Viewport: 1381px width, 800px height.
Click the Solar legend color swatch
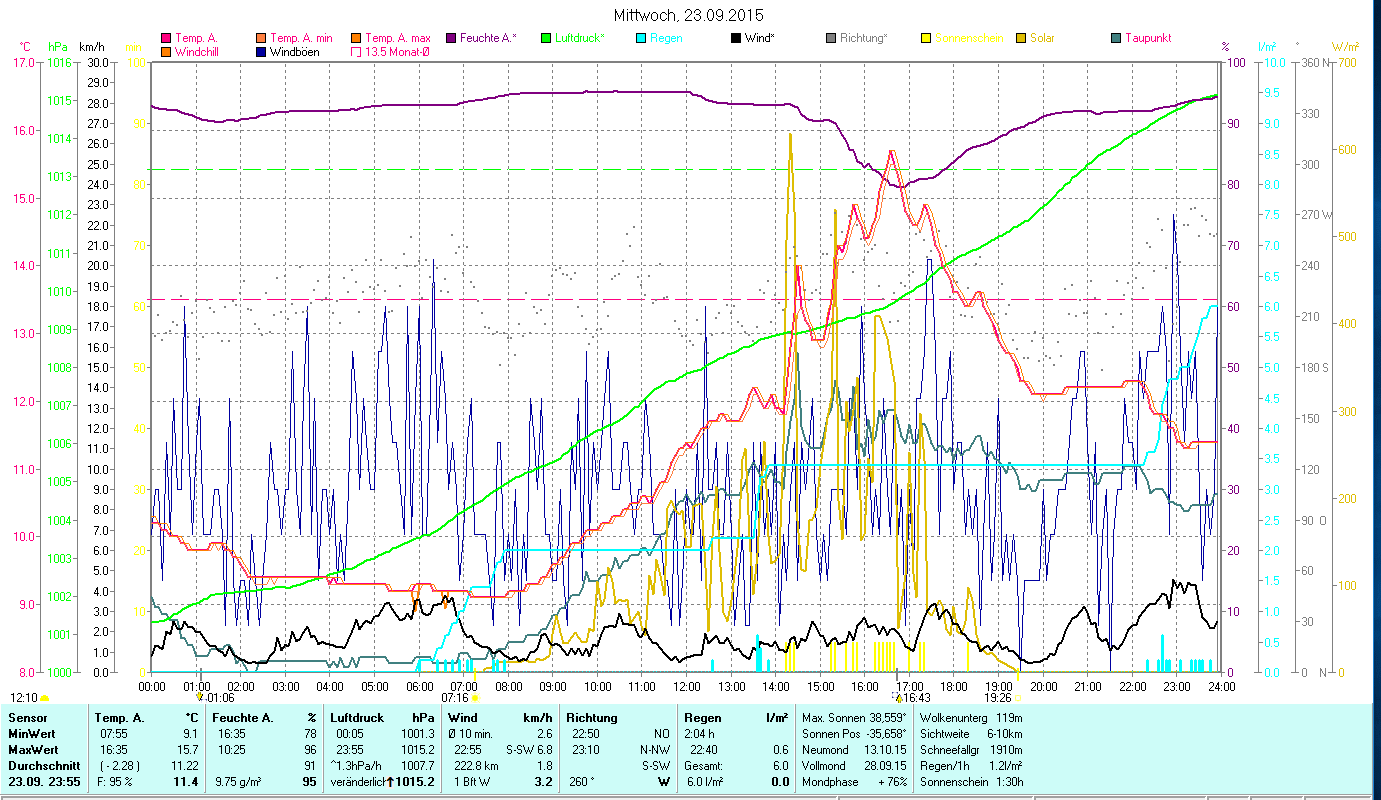(1021, 38)
